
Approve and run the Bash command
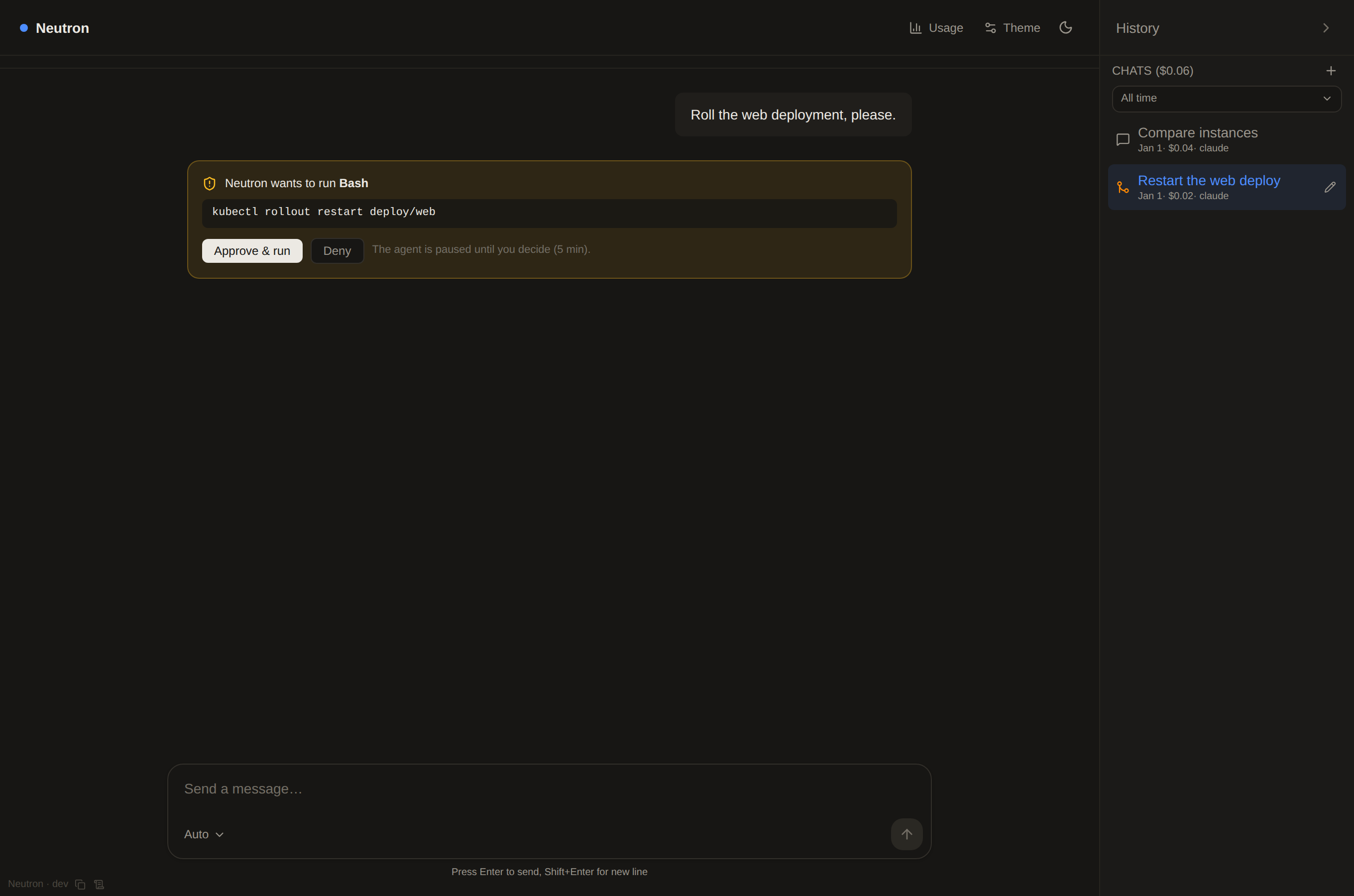(252, 251)
